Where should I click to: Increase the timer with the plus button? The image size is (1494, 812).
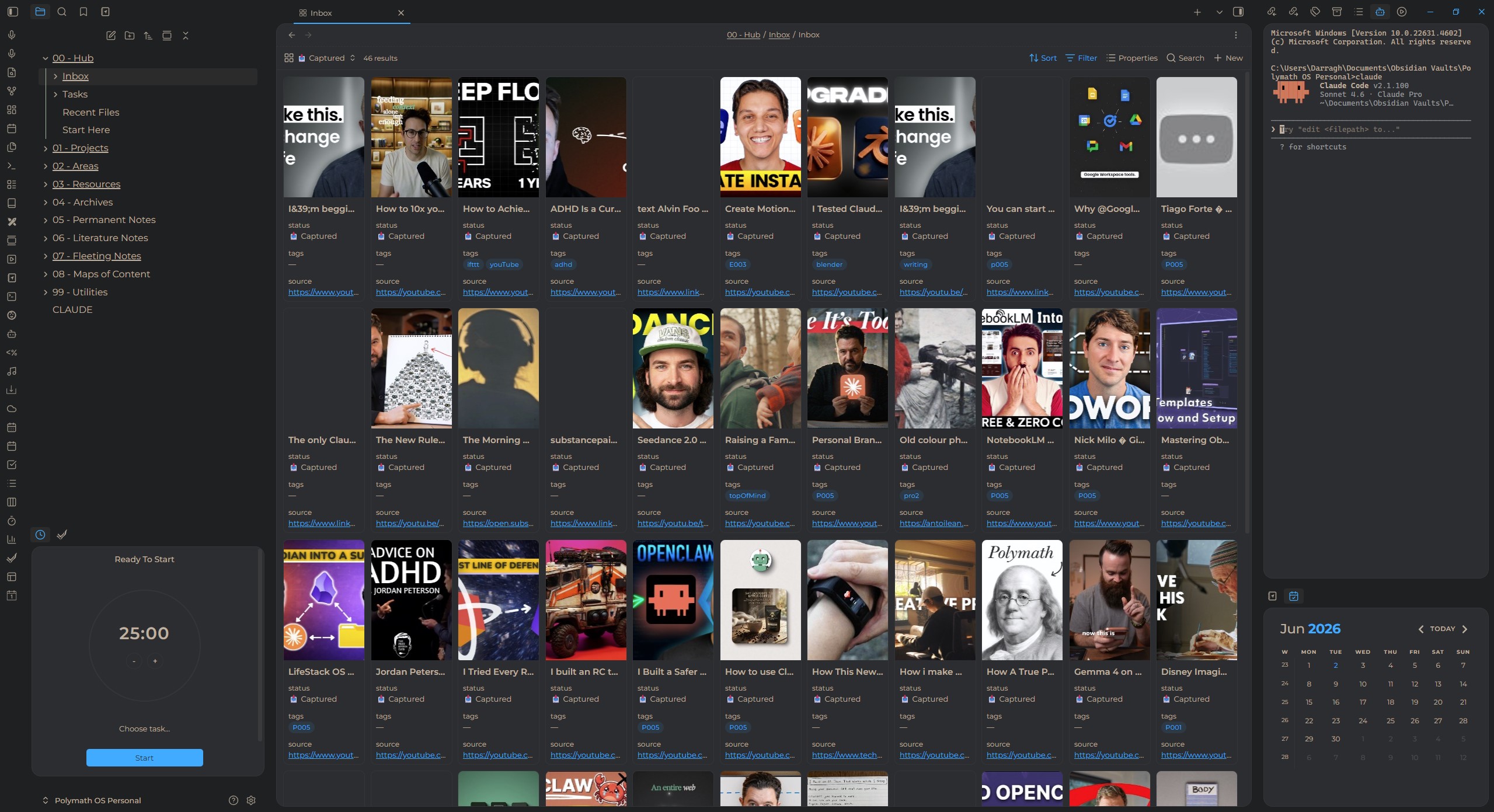click(x=155, y=661)
